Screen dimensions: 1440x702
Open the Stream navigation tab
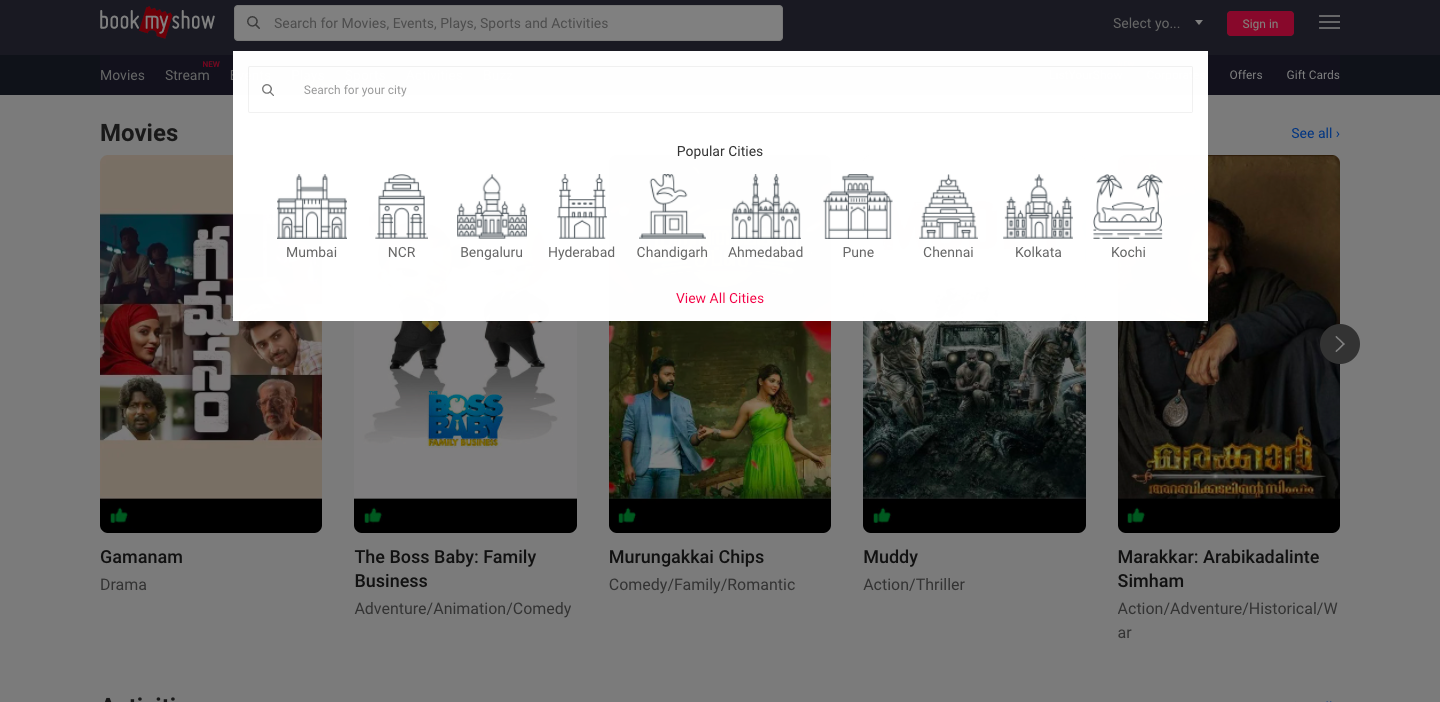tap(187, 75)
